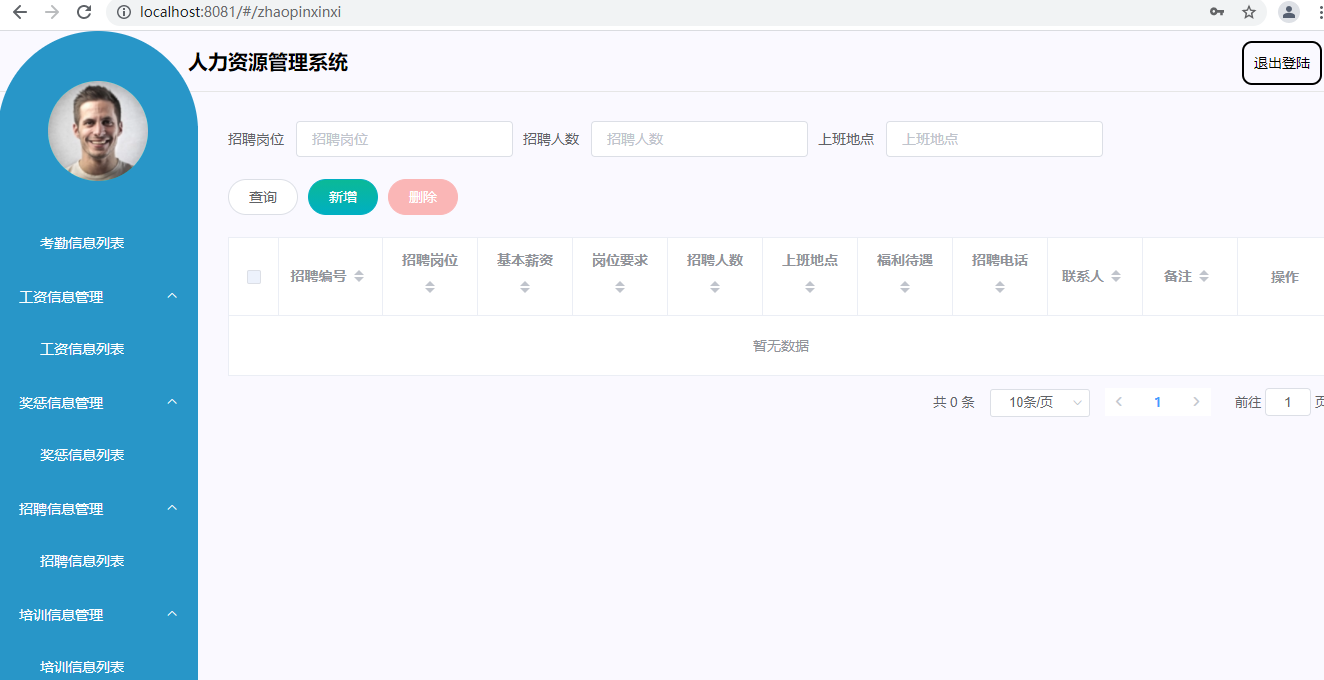Go to next page arrow in pagination
The image size is (1324, 680).
coord(1196,402)
